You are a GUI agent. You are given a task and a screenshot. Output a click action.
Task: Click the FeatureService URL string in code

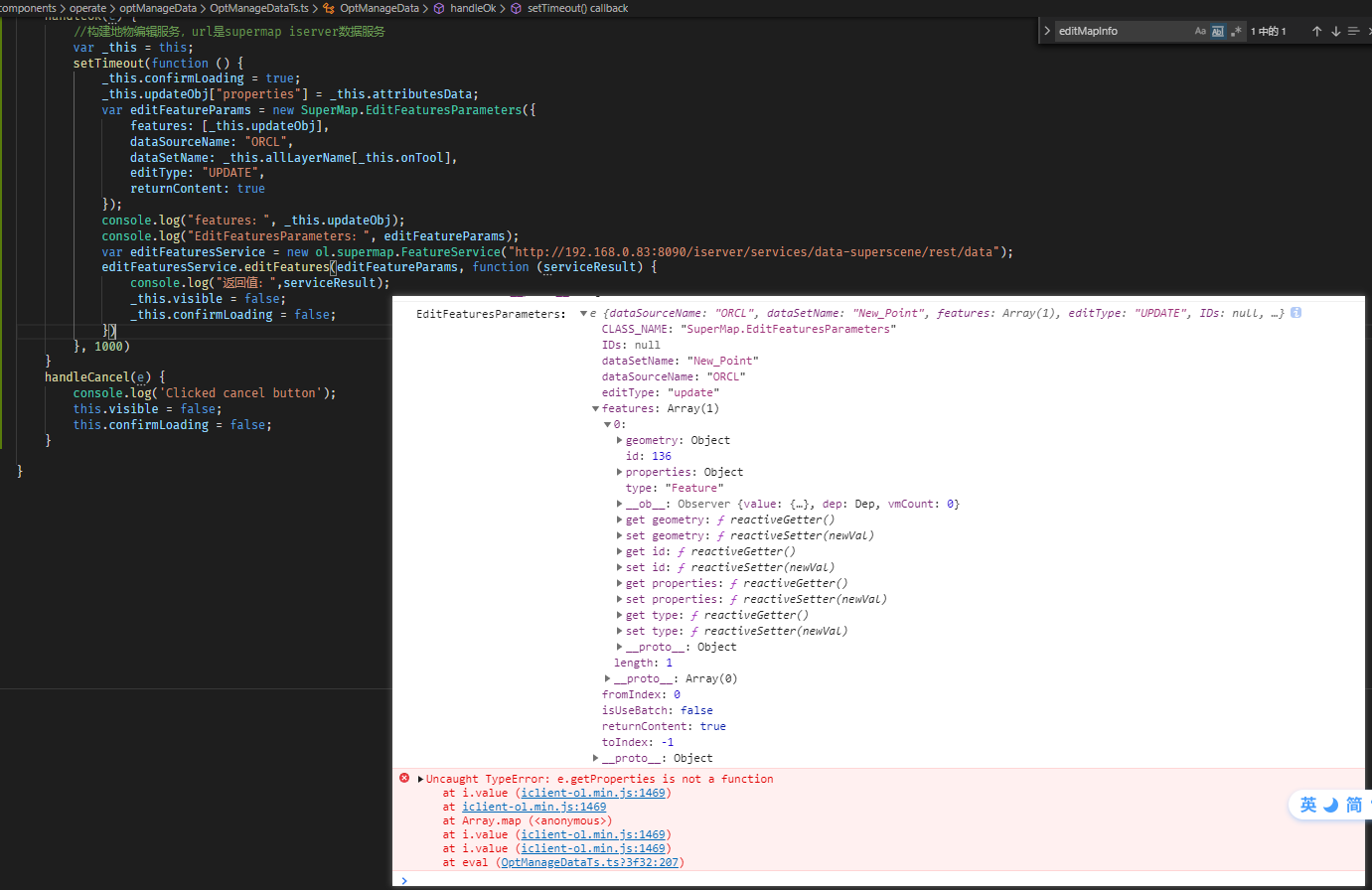click(753, 252)
